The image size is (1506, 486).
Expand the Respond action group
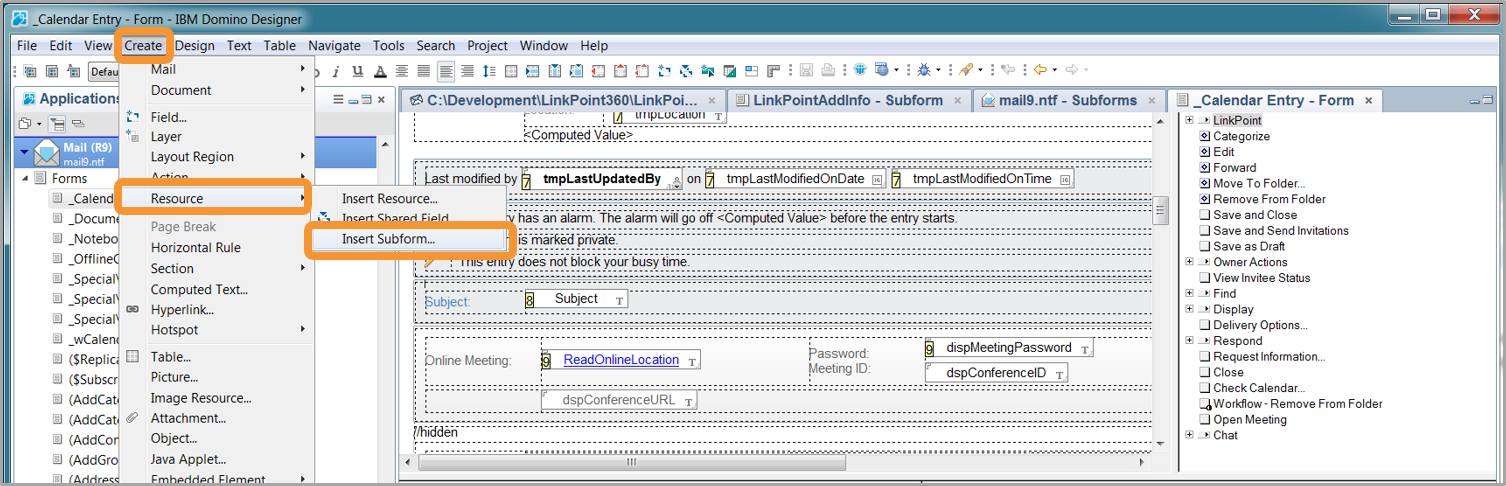tap(1189, 341)
